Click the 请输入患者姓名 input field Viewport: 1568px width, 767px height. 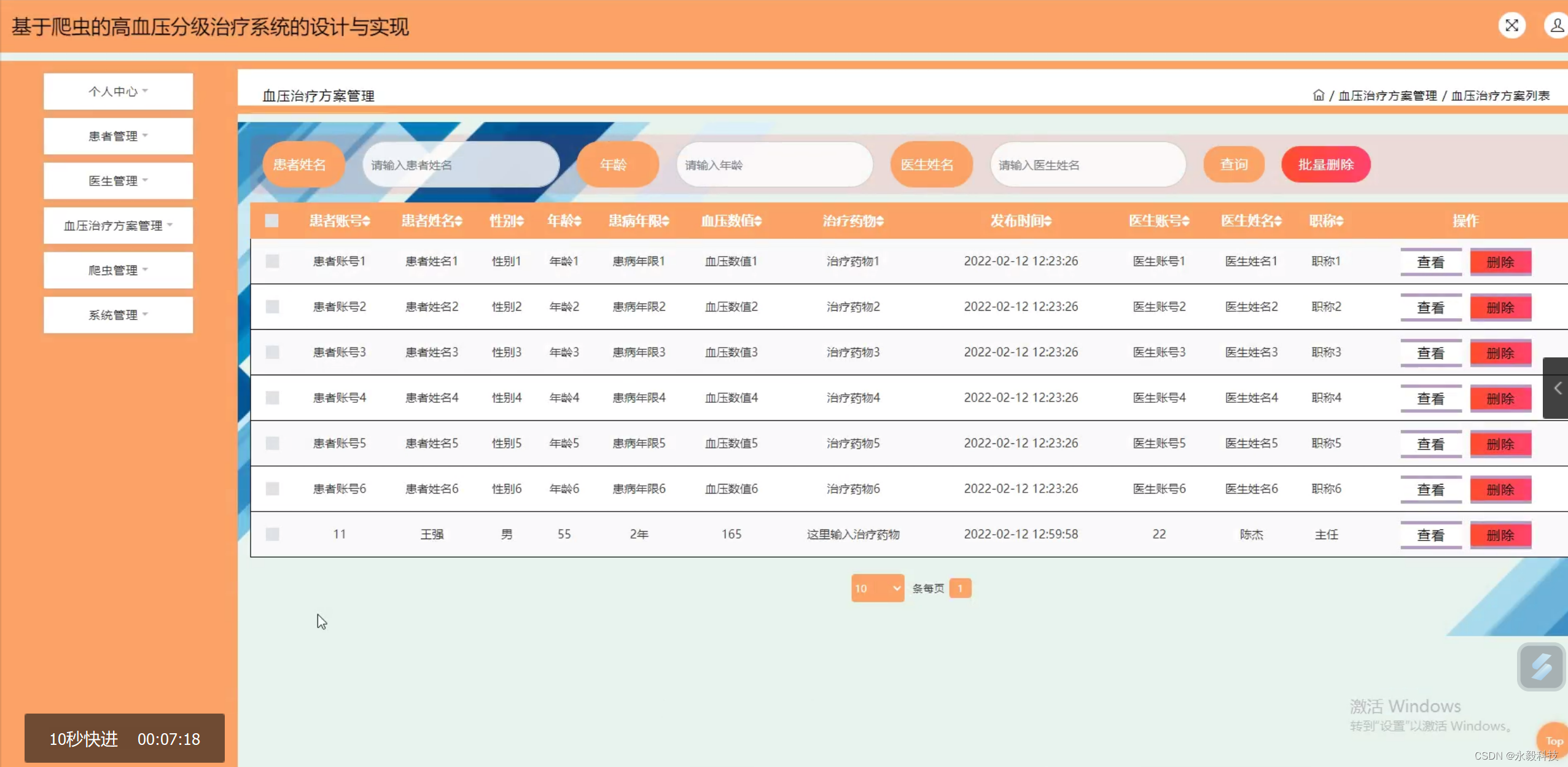[x=461, y=165]
